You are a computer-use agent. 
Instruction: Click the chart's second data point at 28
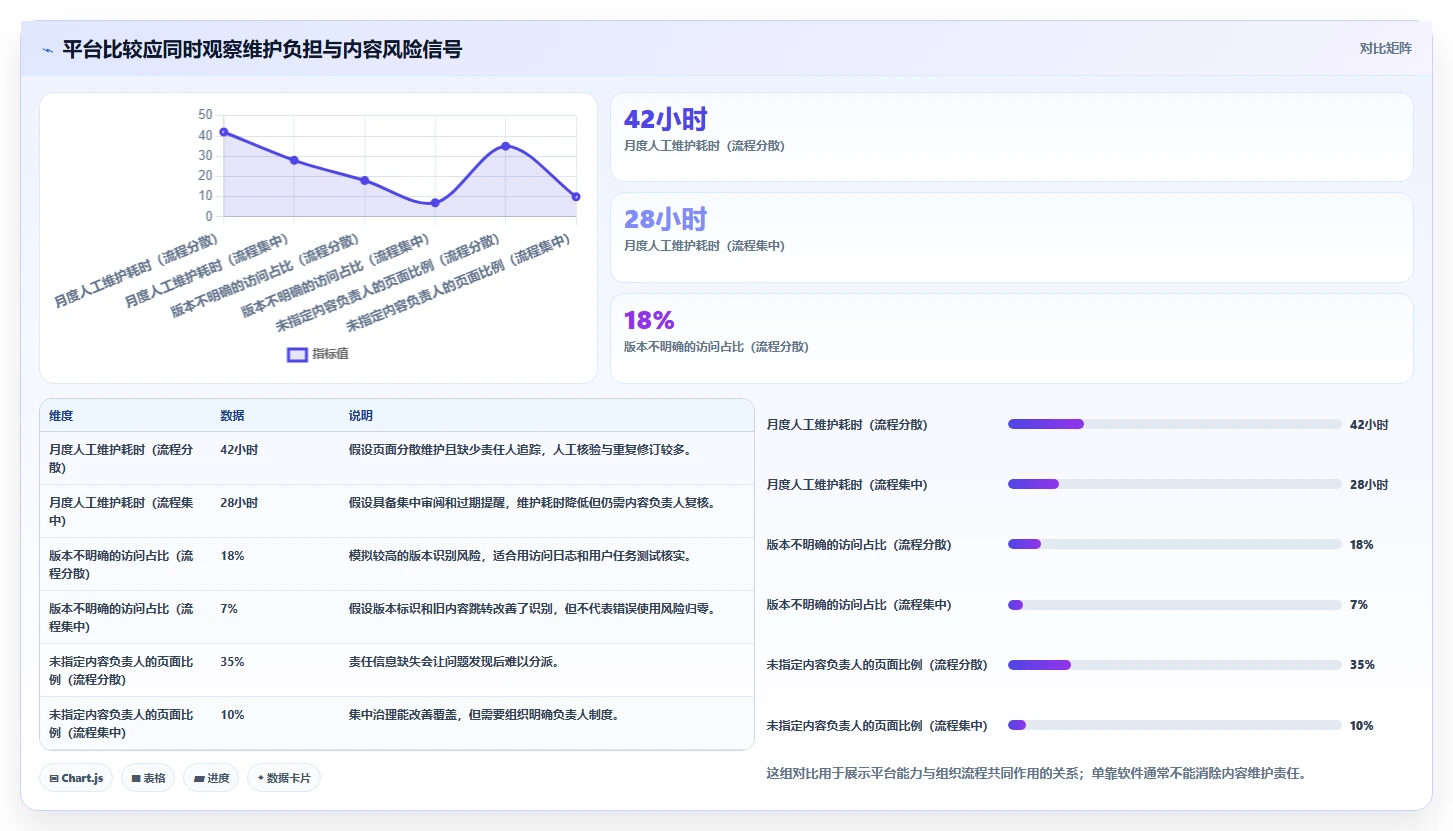[294, 160]
